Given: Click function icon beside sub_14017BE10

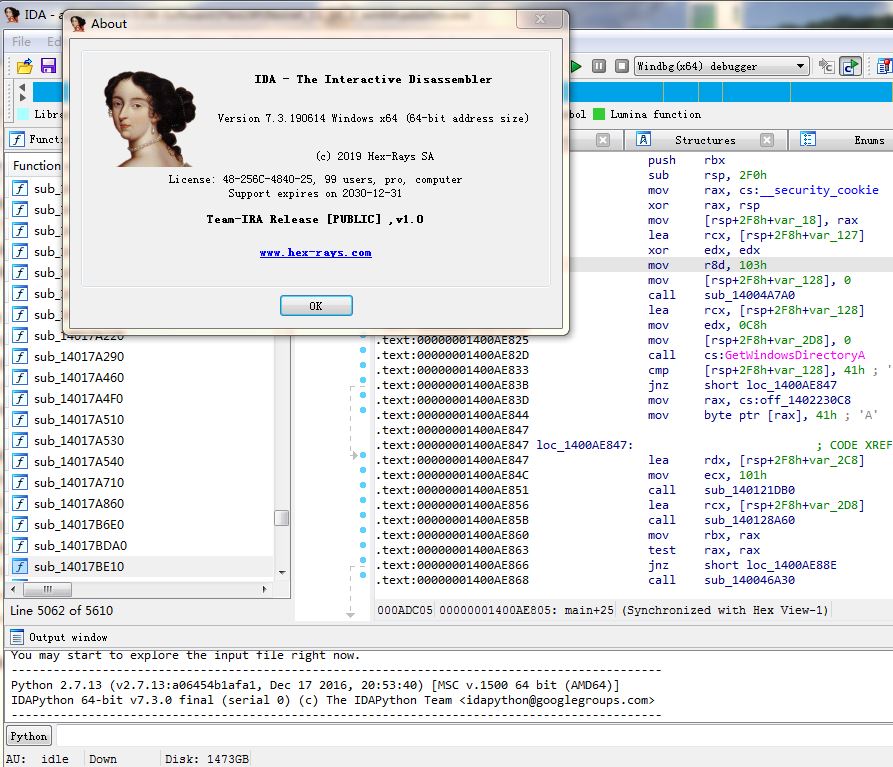Looking at the screenshot, I should tap(20, 567).
